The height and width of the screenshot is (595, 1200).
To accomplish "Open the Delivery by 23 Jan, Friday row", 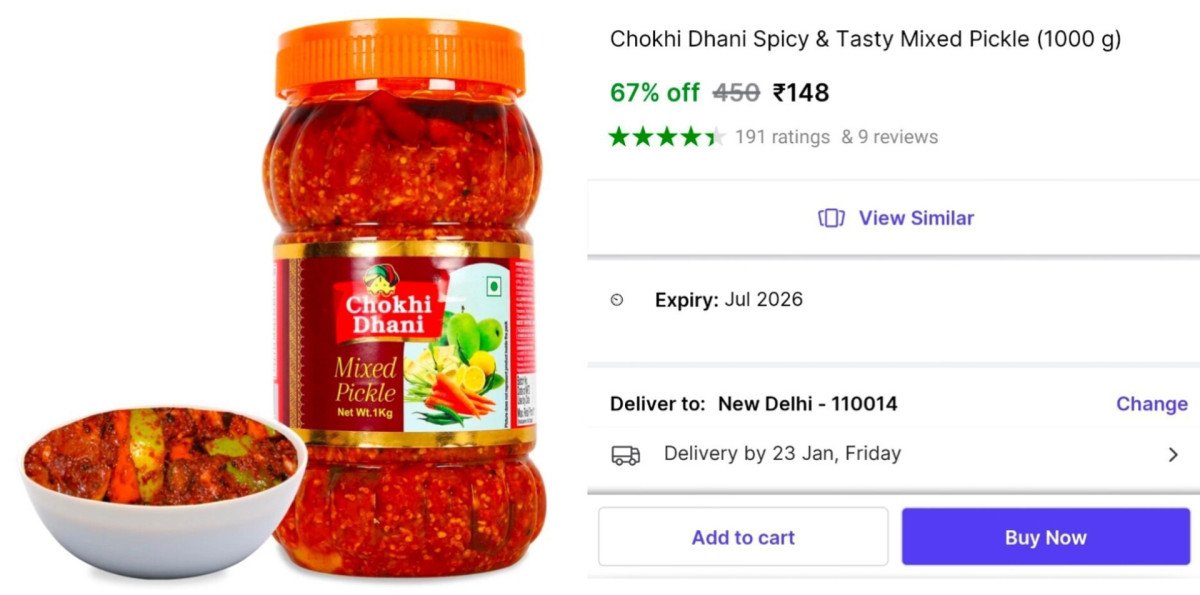I will [x=894, y=455].
